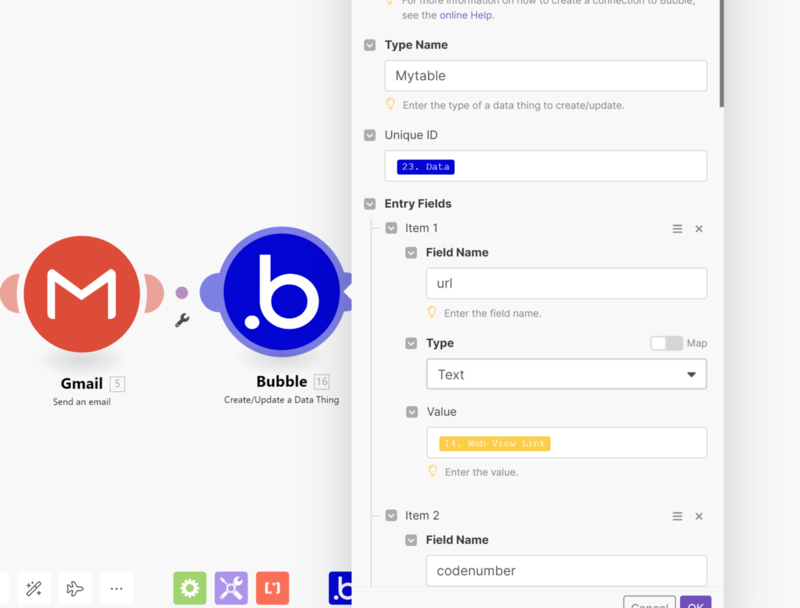Click the Bubble module number badge 16
This screenshot has height=608, width=800.
321,382
